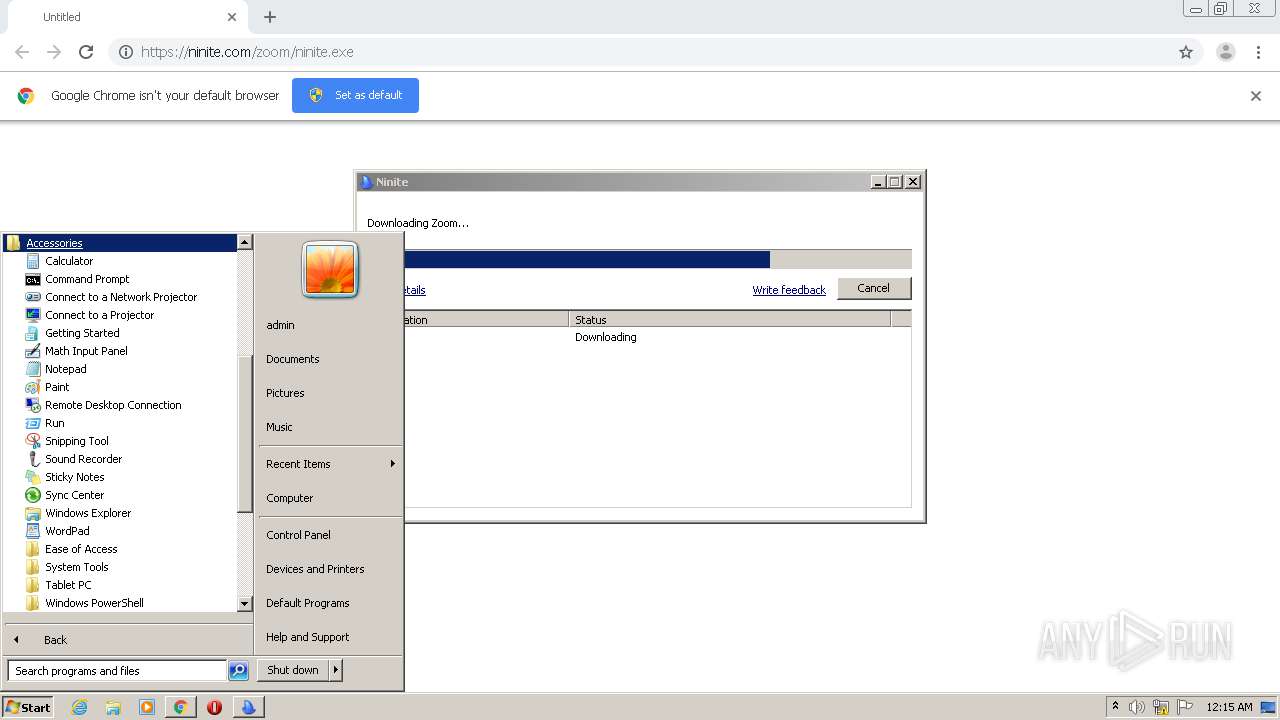Click the Internet Explorer taskbar icon
Image resolution: width=1280 pixels, height=720 pixels.
79,707
